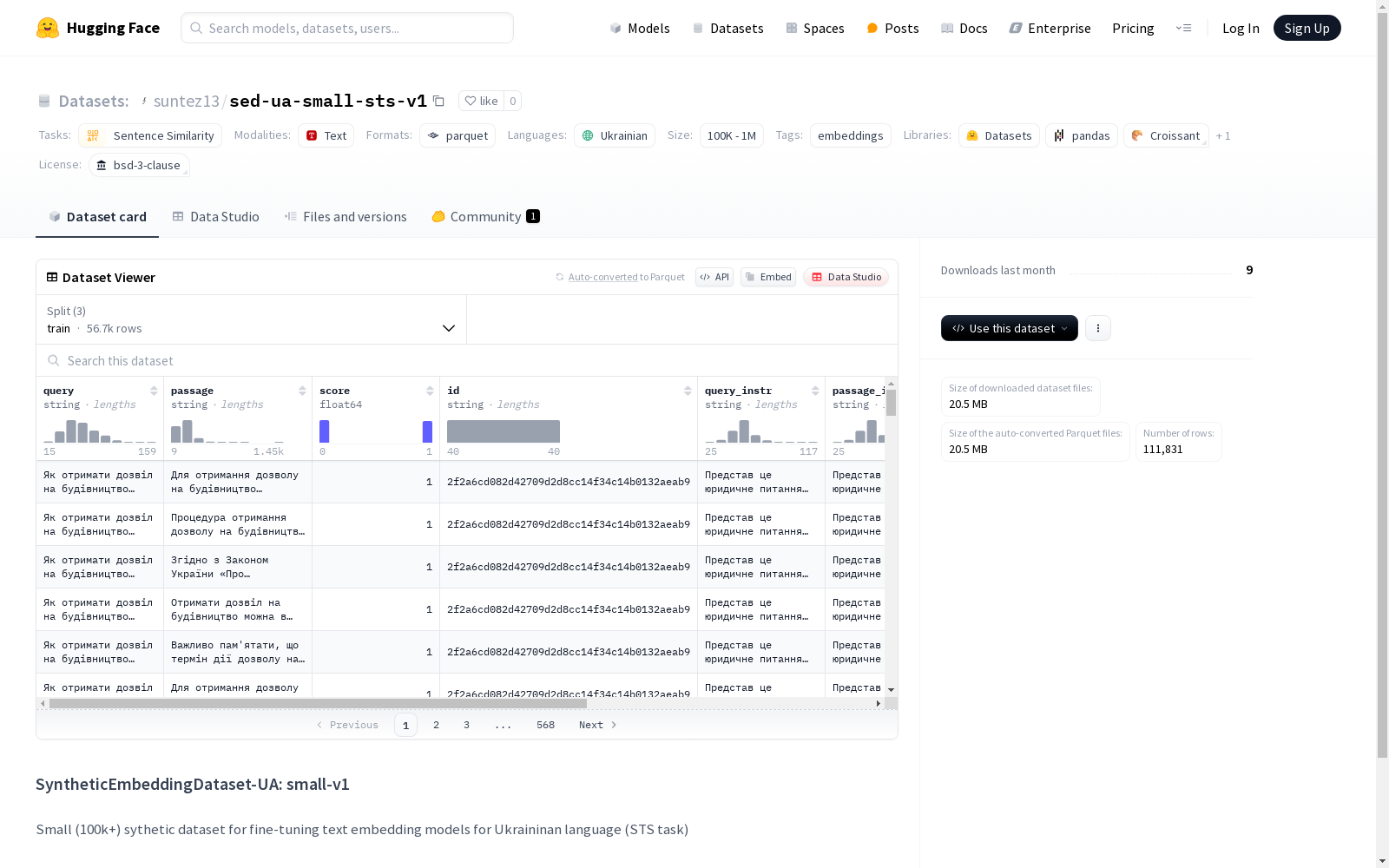Click the score histogram bar for 1
The width and height of the screenshot is (1389, 868).
point(427,431)
